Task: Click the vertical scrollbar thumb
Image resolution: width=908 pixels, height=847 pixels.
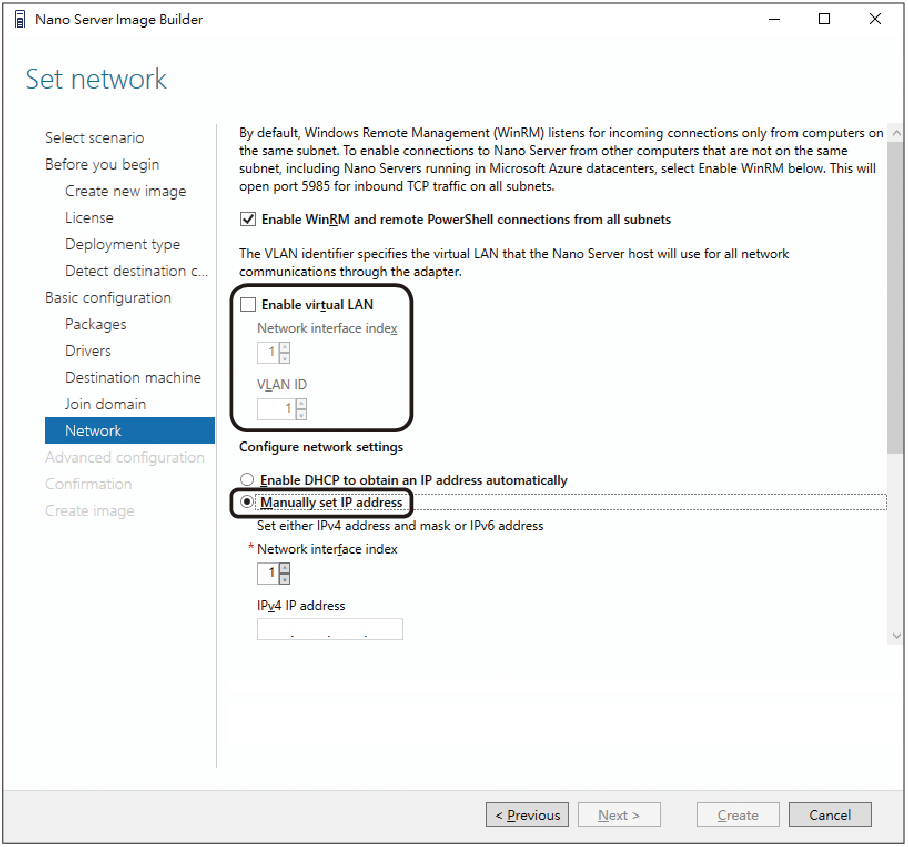Action: [x=896, y=298]
